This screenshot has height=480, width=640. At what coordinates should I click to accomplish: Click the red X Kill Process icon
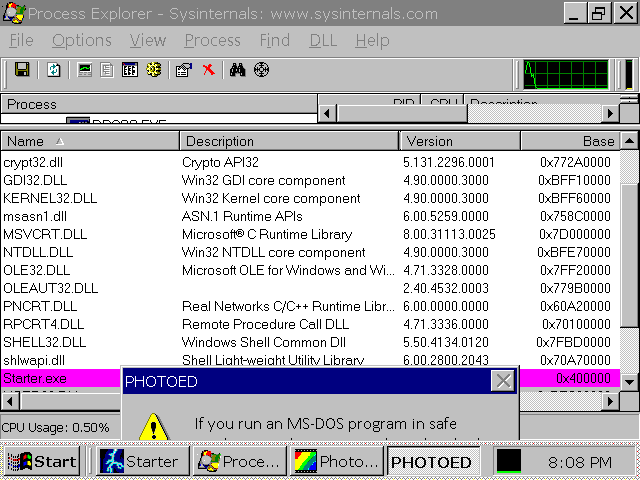point(209,70)
